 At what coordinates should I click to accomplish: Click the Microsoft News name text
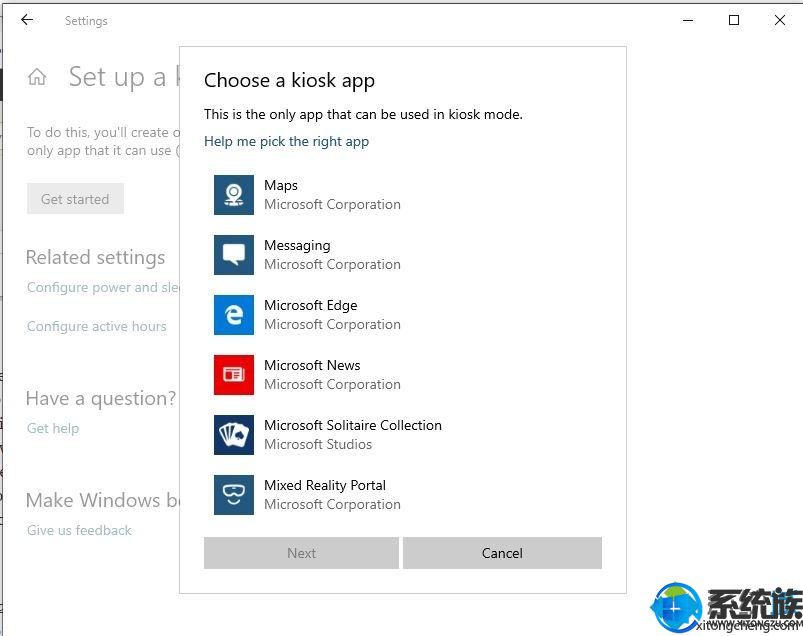(x=312, y=365)
